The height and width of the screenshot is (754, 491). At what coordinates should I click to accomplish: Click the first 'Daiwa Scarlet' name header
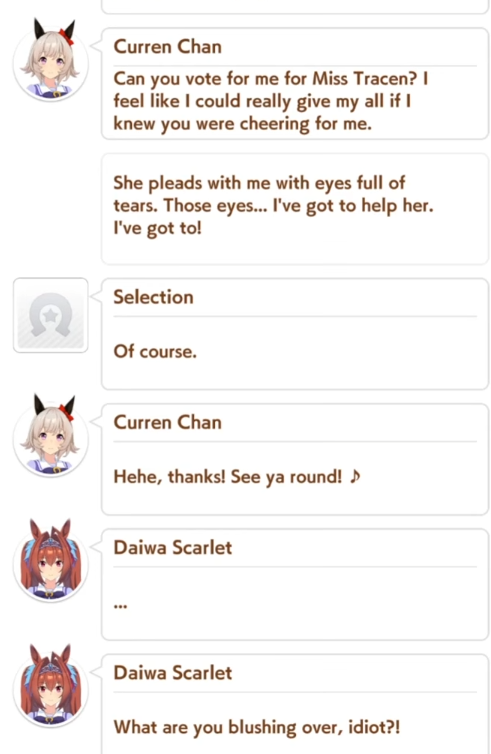click(x=173, y=548)
